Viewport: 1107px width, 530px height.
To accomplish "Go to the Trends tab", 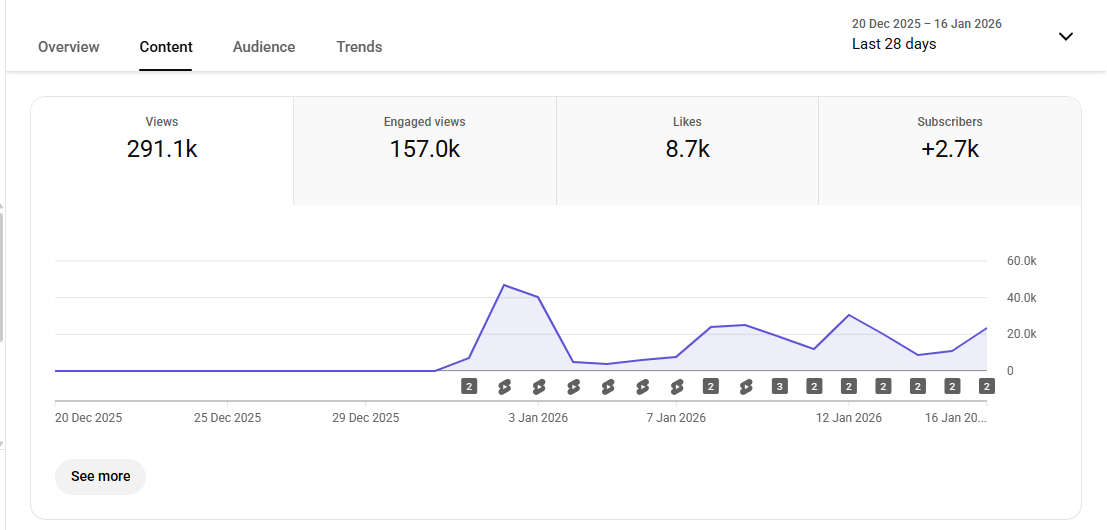I will (359, 47).
